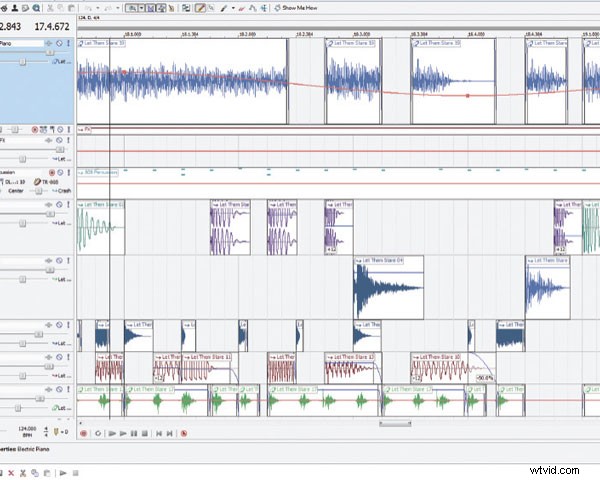The image size is (600, 480).
Task: Click the Copy icon in top toolbar
Action: click(x=61, y=8)
